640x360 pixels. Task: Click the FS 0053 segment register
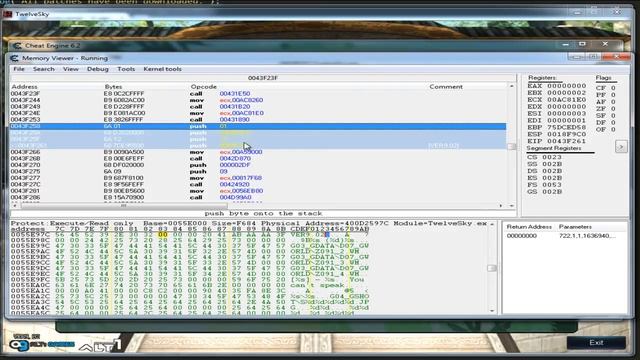(x=544, y=185)
